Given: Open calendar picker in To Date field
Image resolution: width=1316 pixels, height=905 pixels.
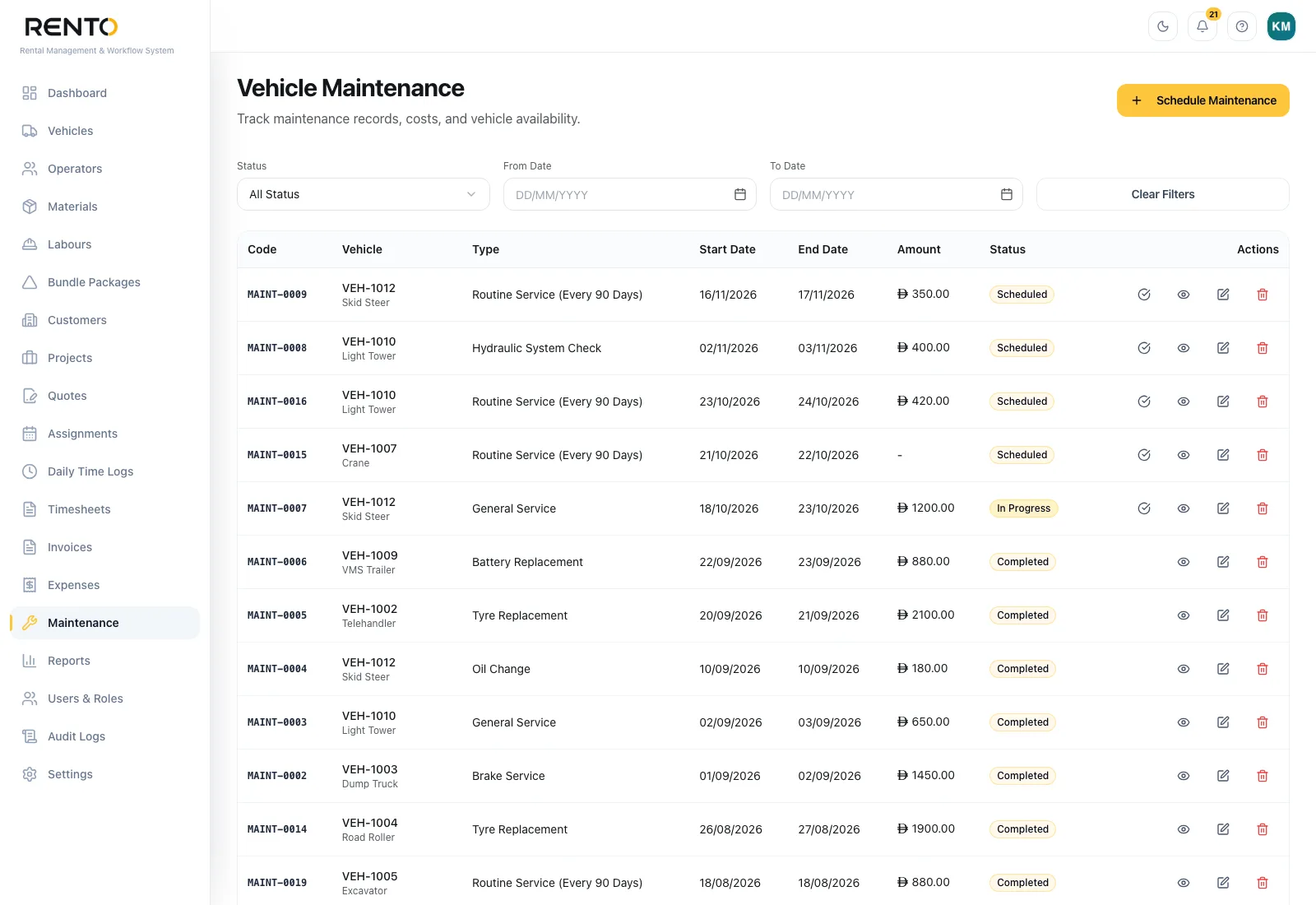Looking at the screenshot, I should coord(1007,194).
